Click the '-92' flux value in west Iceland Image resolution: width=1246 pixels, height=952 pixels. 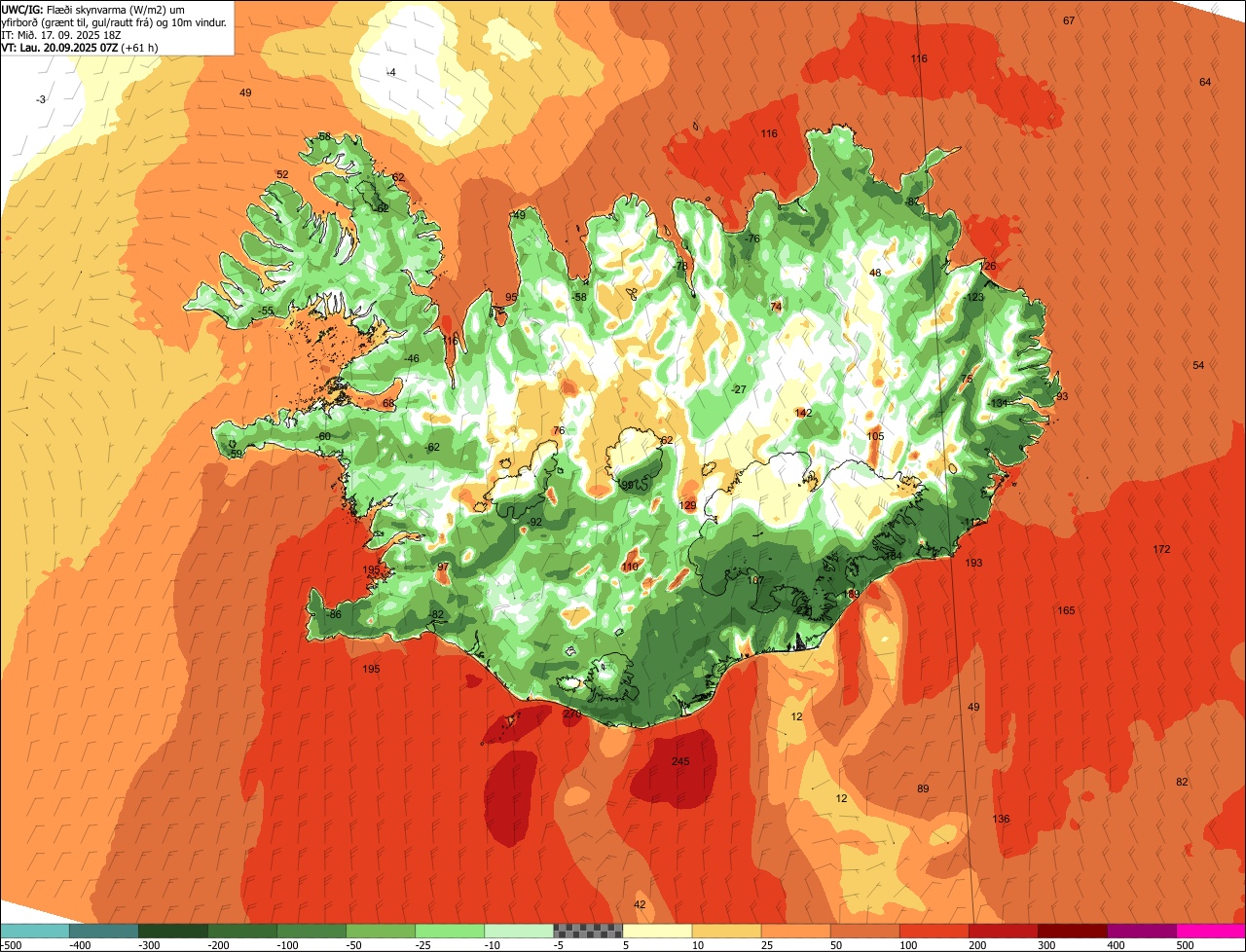click(533, 523)
